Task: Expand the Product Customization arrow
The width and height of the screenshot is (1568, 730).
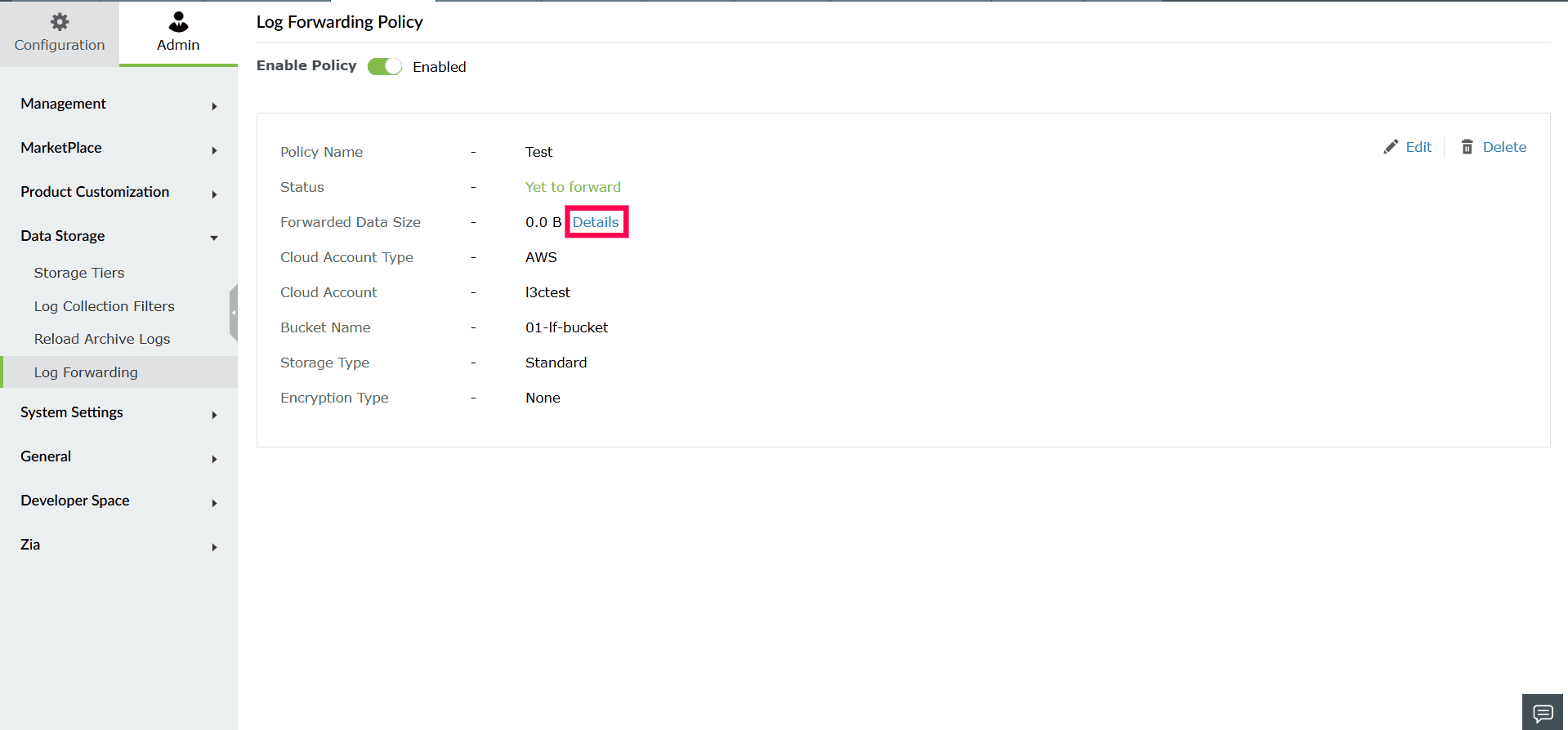Action: [214, 194]
